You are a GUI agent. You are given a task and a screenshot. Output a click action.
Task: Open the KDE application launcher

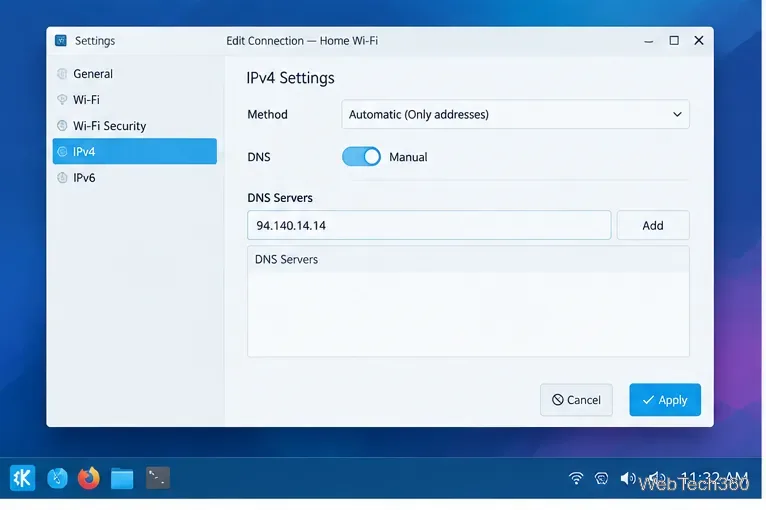pos(22,478)
